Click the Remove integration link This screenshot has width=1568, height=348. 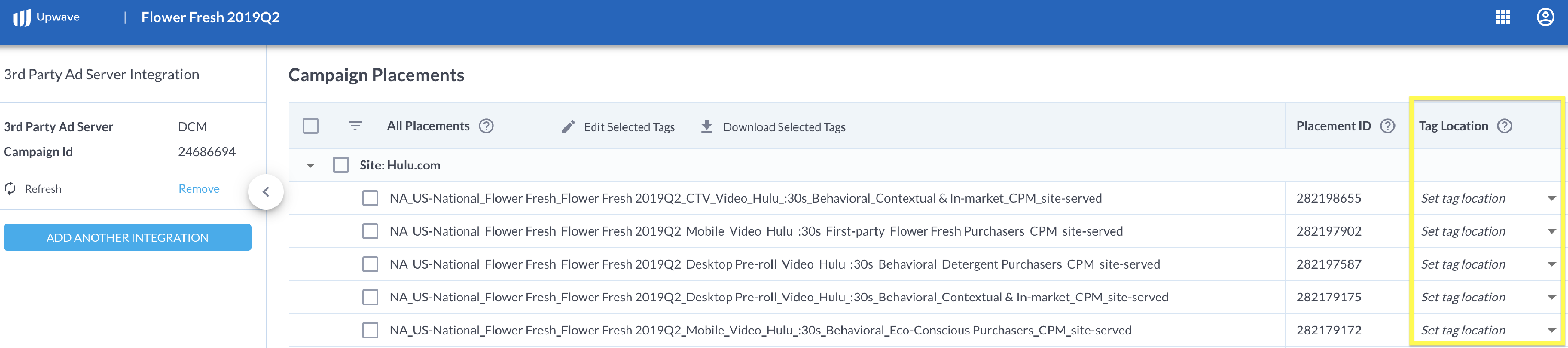199,189
